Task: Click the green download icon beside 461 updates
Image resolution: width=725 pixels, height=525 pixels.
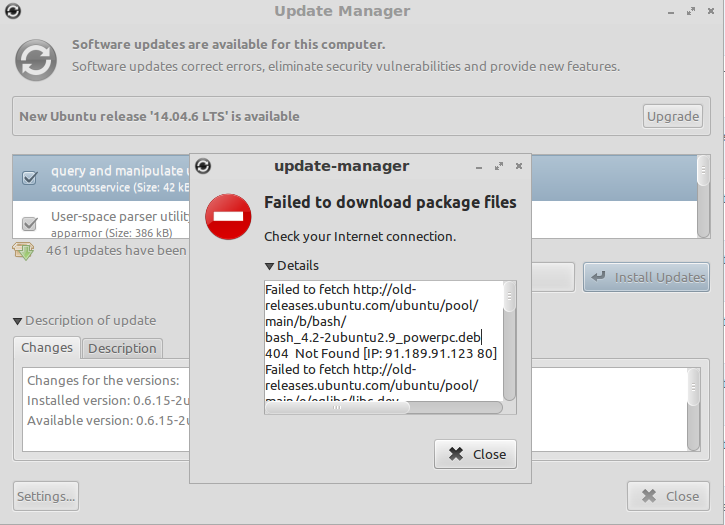Action: pos(23,251)
